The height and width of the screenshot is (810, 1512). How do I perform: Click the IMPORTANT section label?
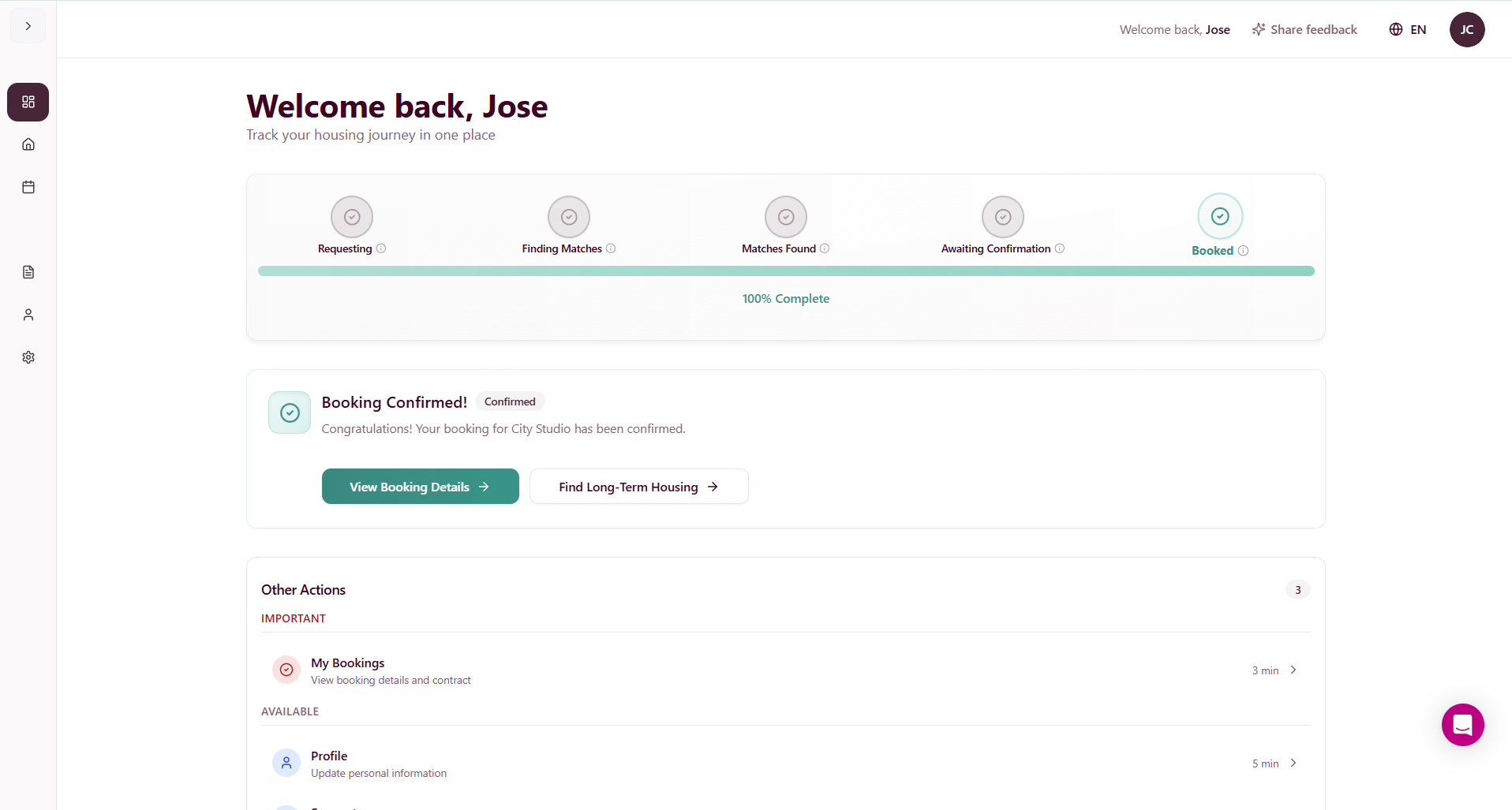(294, 618)
